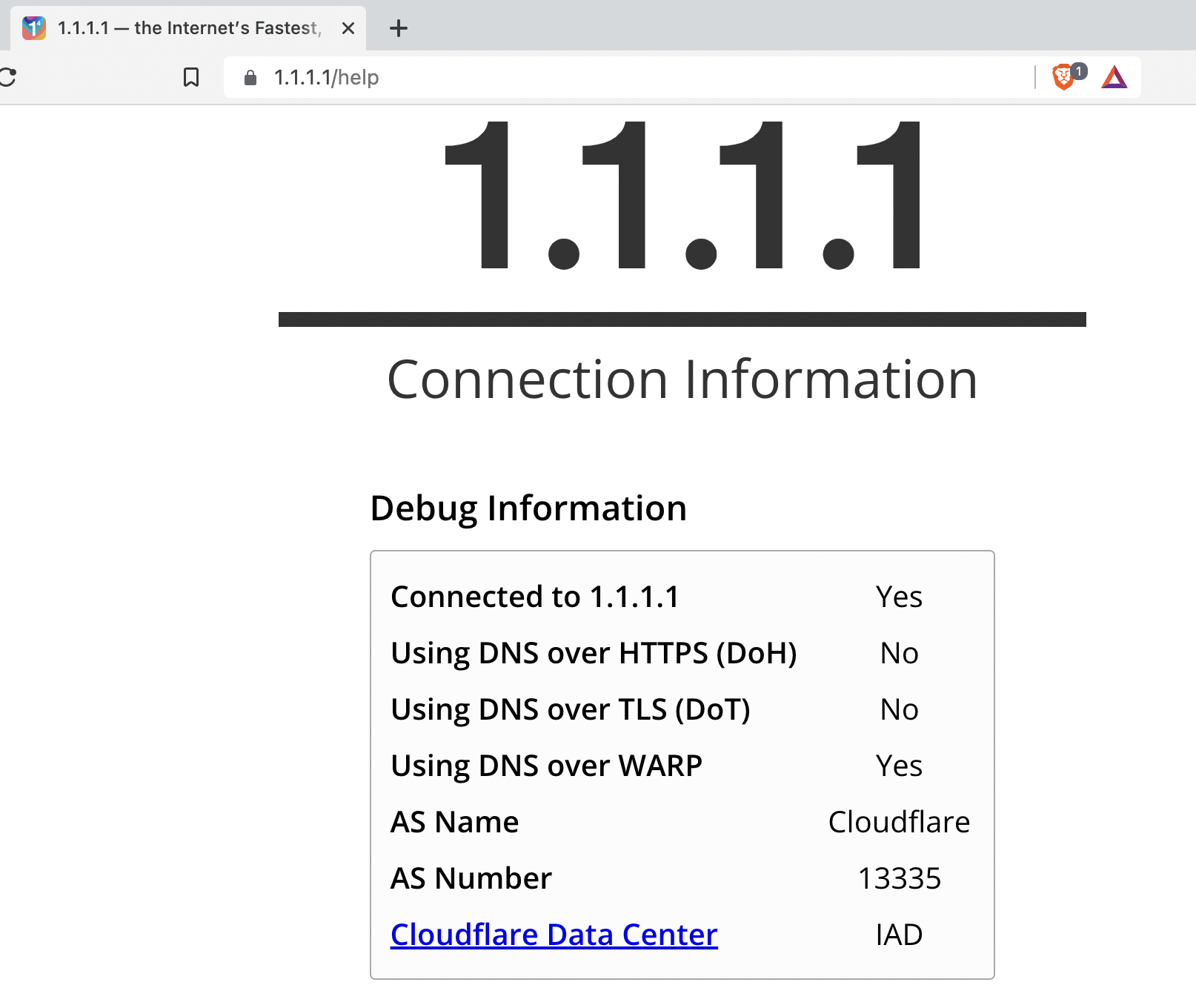The width and height of the screenshot is (1196, 1008).
Task: Click the AS Name label
Action: point(455,822)
